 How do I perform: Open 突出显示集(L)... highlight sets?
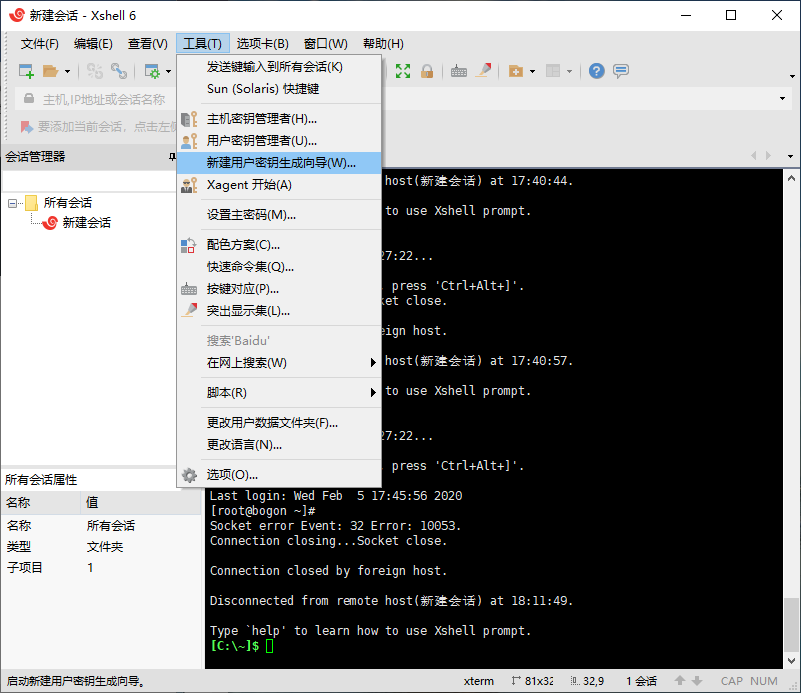tap(279, 311)
